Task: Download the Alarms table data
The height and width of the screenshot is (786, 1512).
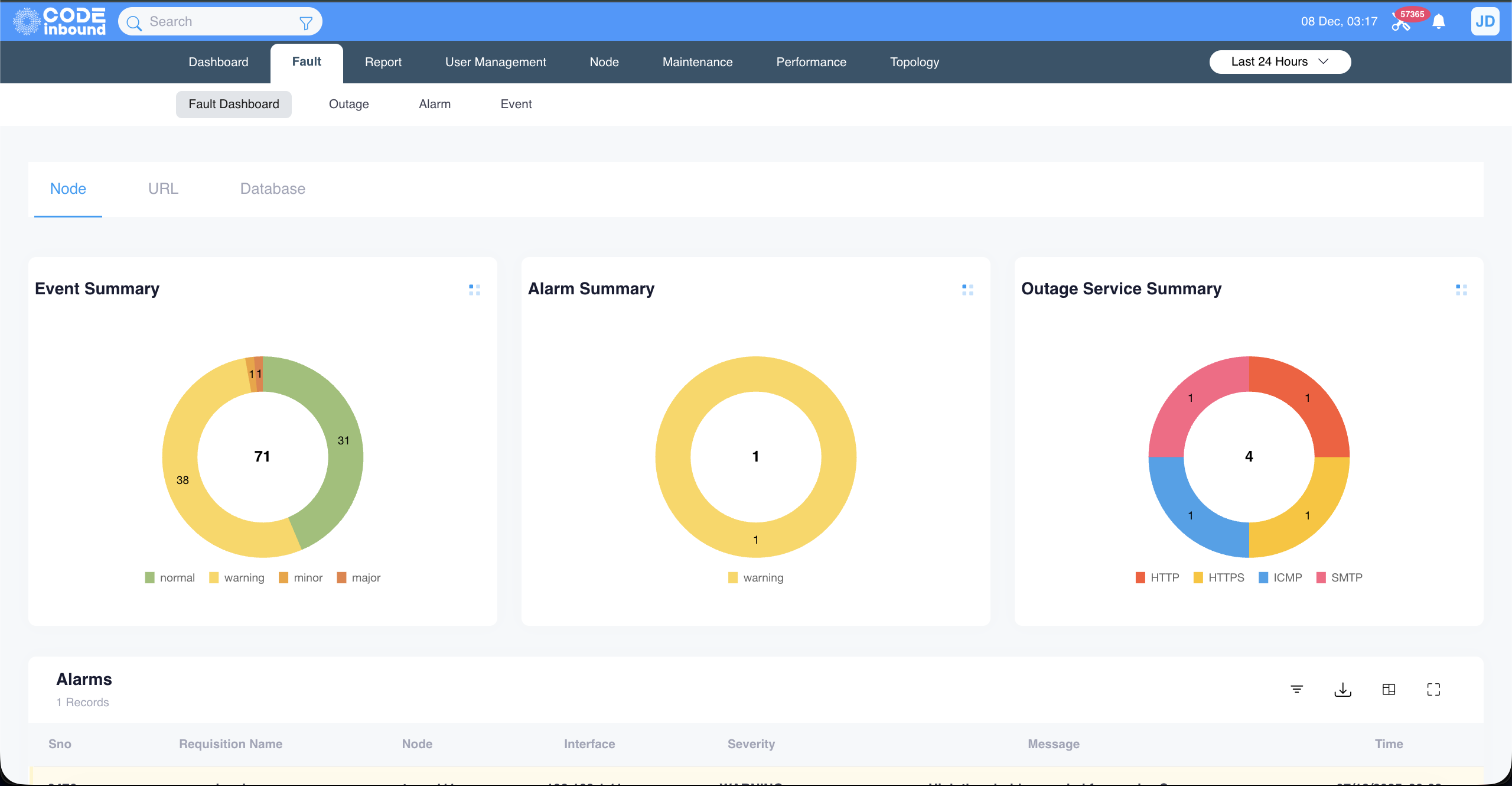Action: pyautogui.click(x=1342, y=689)
